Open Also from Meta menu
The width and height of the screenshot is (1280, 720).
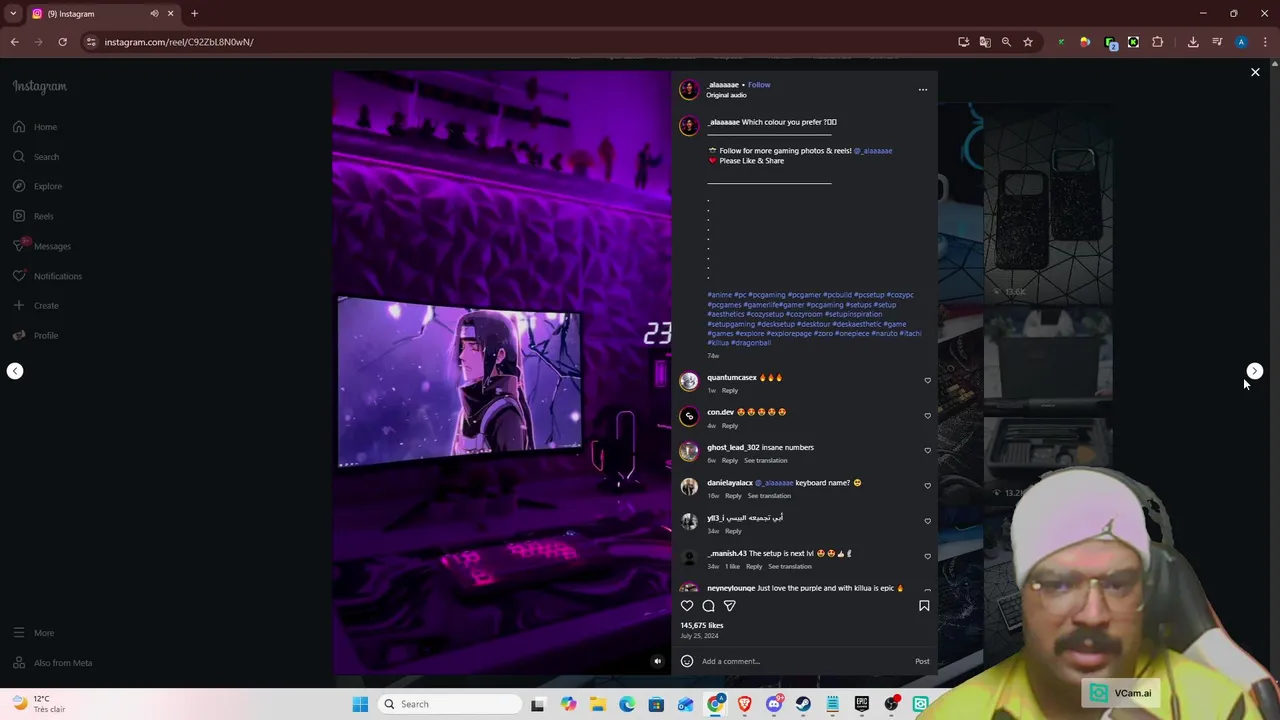52,663
